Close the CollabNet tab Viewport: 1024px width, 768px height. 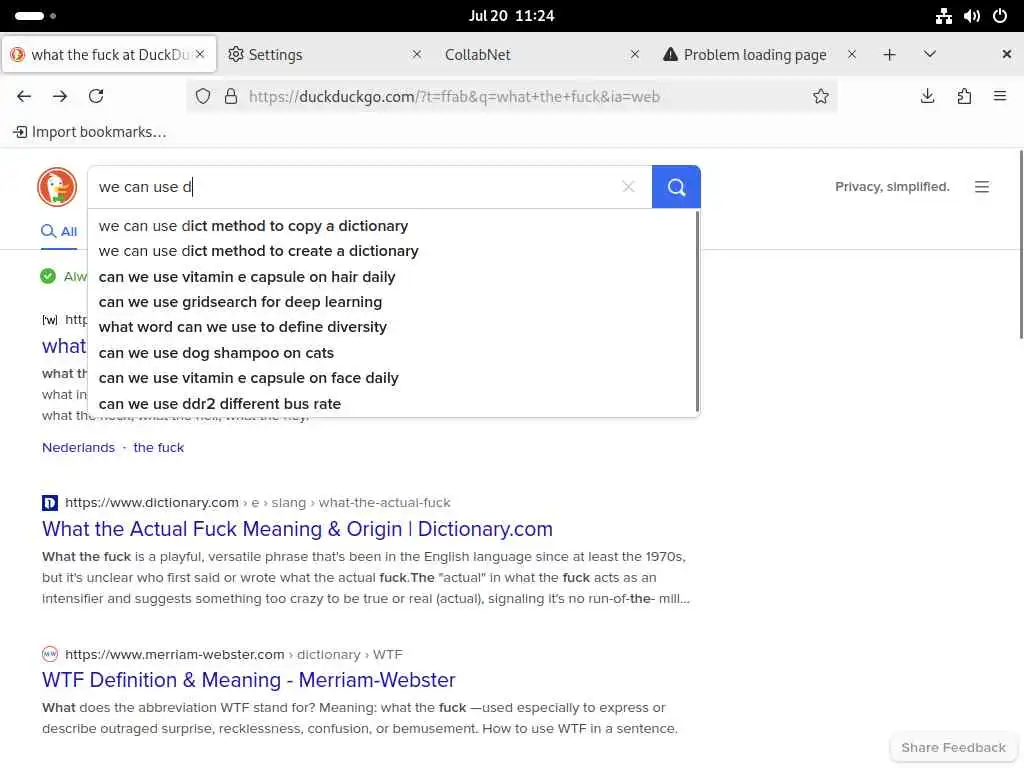634,55
